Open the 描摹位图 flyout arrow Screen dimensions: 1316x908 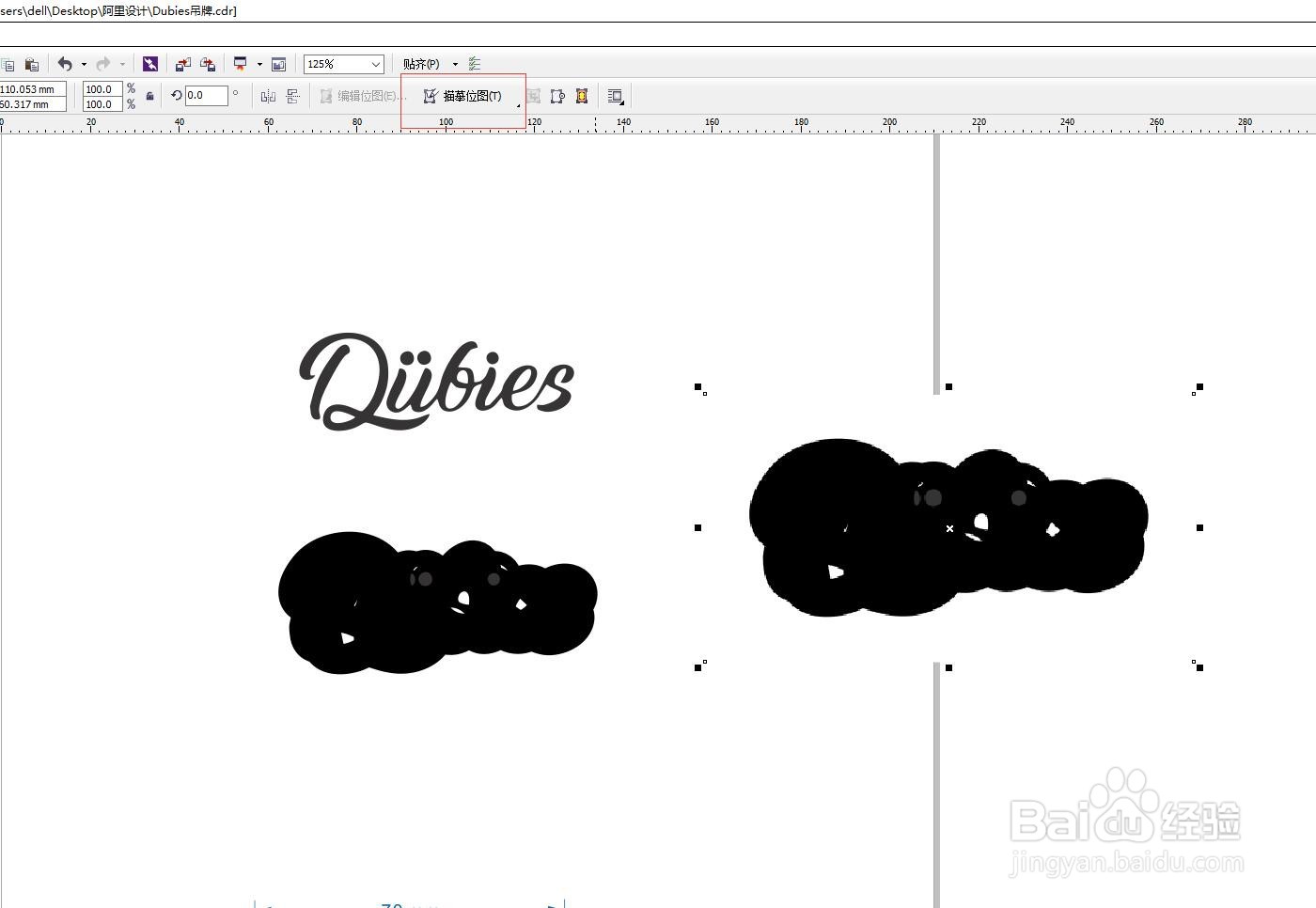pos(518,105)
